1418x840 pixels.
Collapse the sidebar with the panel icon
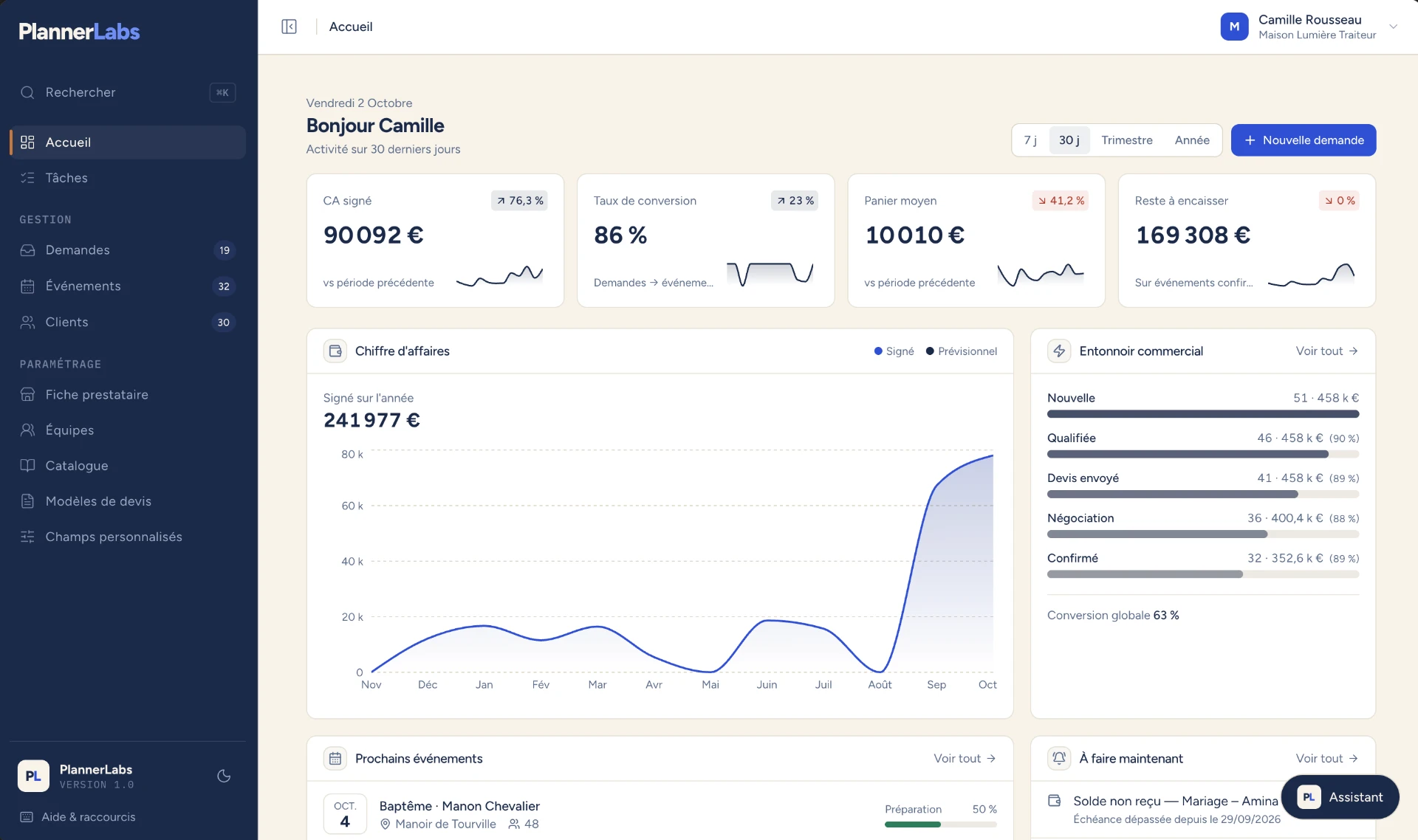click(x=289, y=27)
